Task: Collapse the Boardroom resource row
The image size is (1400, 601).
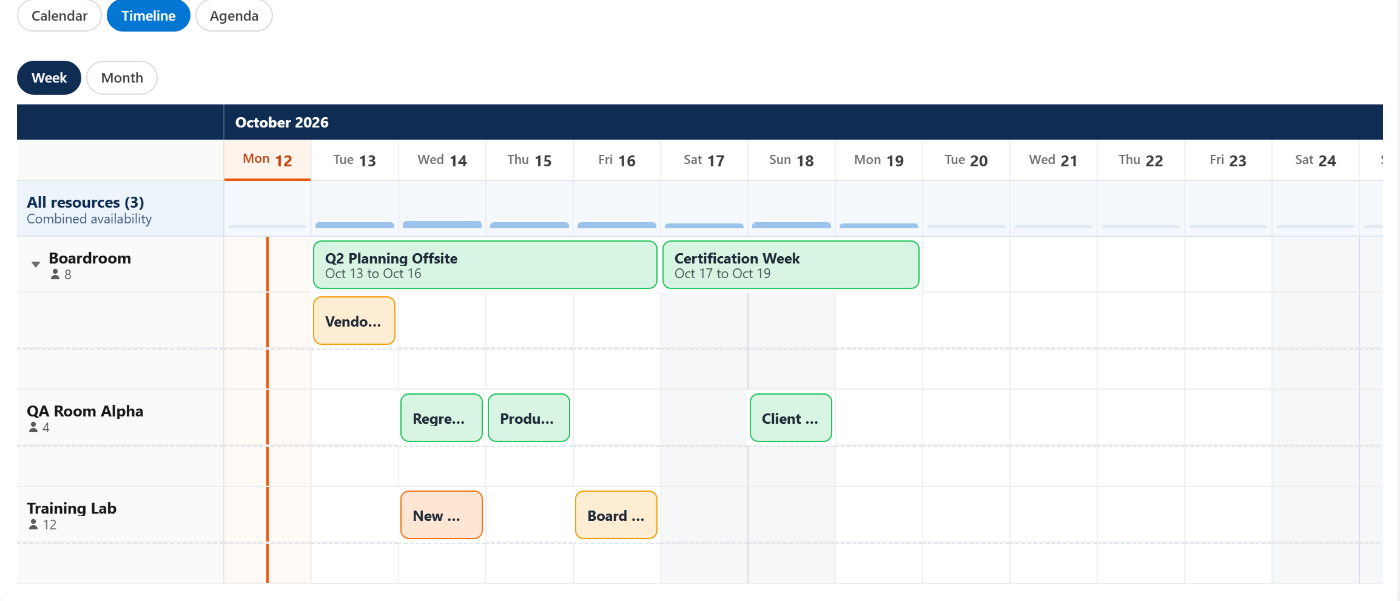Action: 36,265
